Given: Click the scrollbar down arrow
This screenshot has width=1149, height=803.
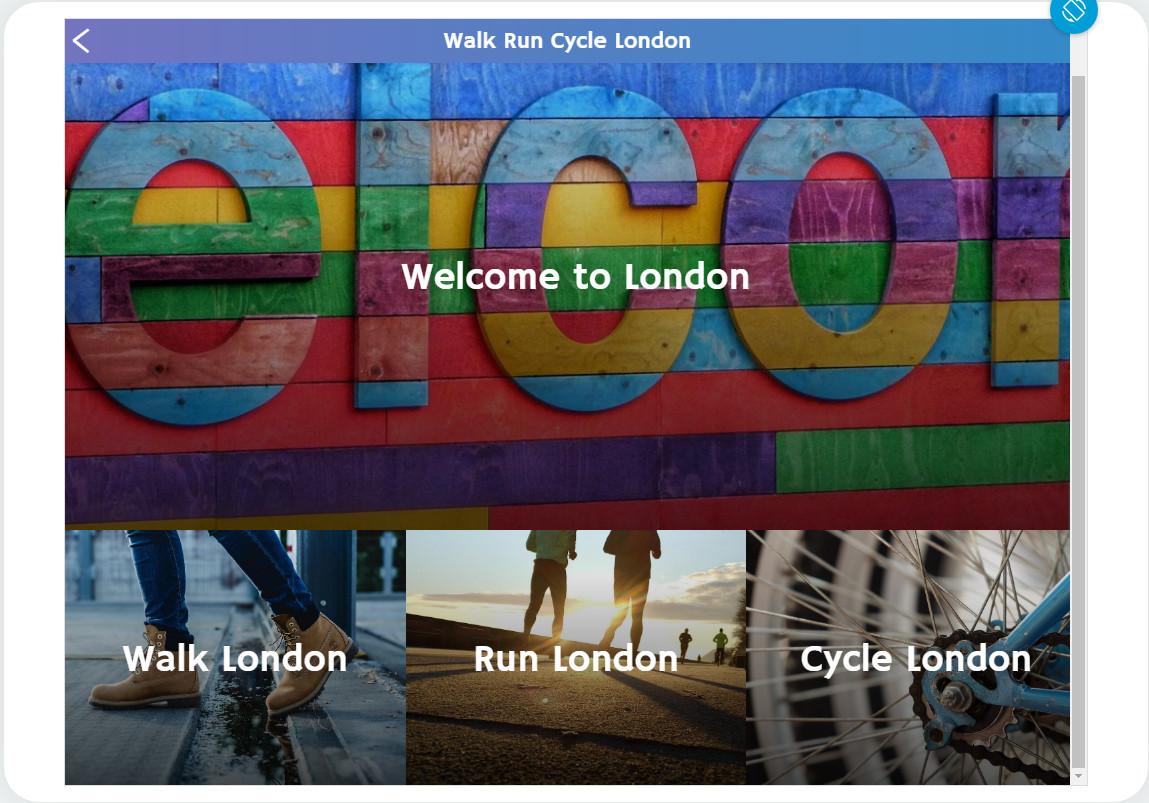Looking at the screenshot, I should click(x=1078, y=776).
